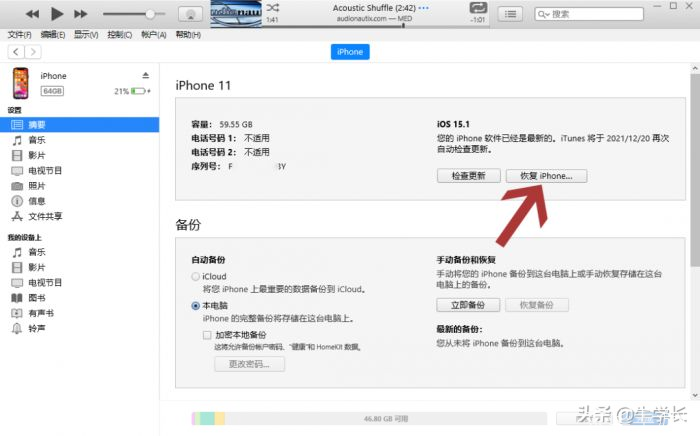Image resolution: width=700 pixels, height=436 pixels.
Task: Click the storage usage bar showing 46.80 GB
Action: click(x=369, y=419)
